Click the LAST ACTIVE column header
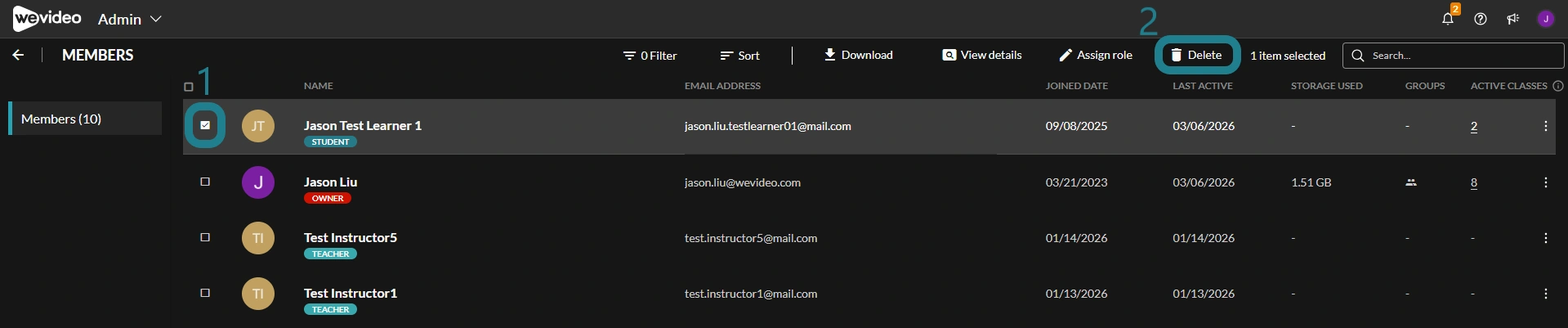1568x328 pixels. [1203, 86]
